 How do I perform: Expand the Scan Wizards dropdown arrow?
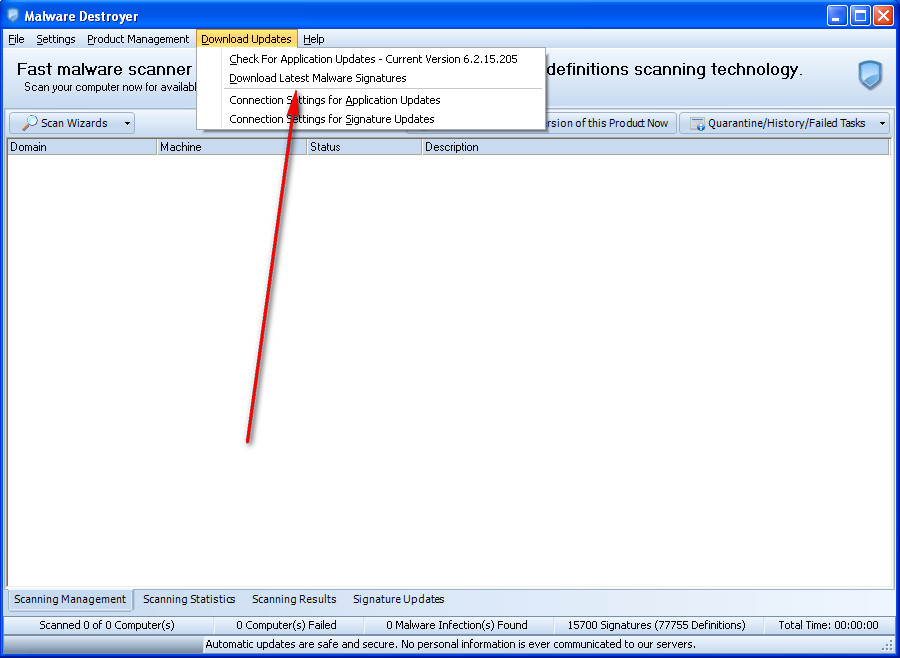tap(127, 123)
